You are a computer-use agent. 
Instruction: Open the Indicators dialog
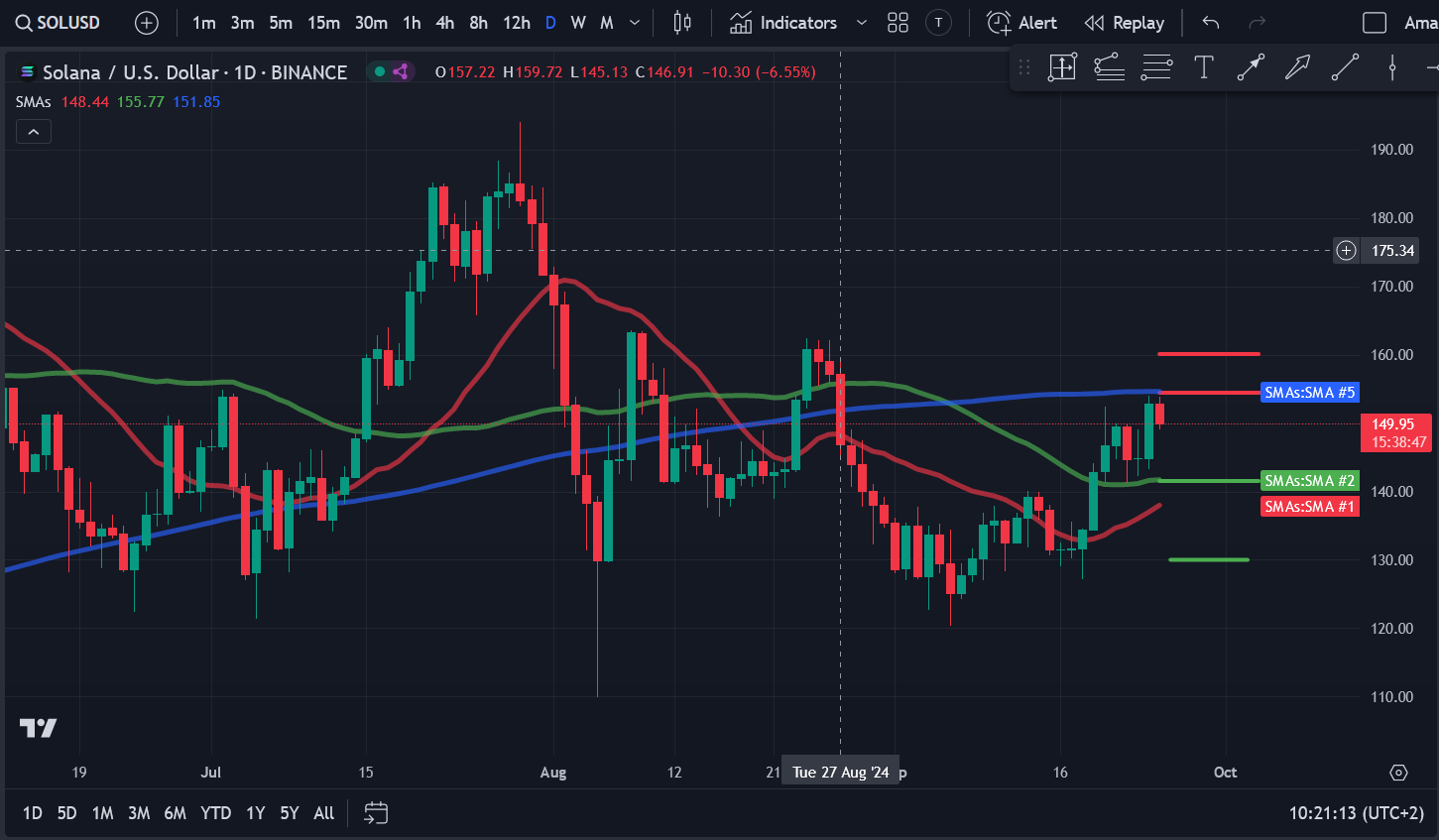coord(783,23)
